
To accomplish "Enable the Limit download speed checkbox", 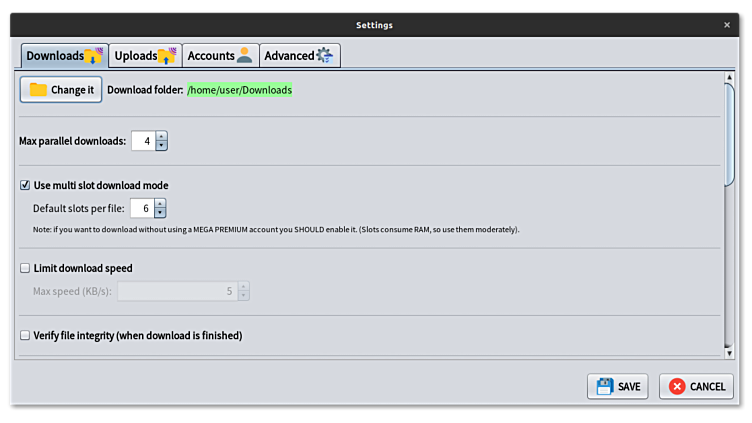I will pos(26,268).
